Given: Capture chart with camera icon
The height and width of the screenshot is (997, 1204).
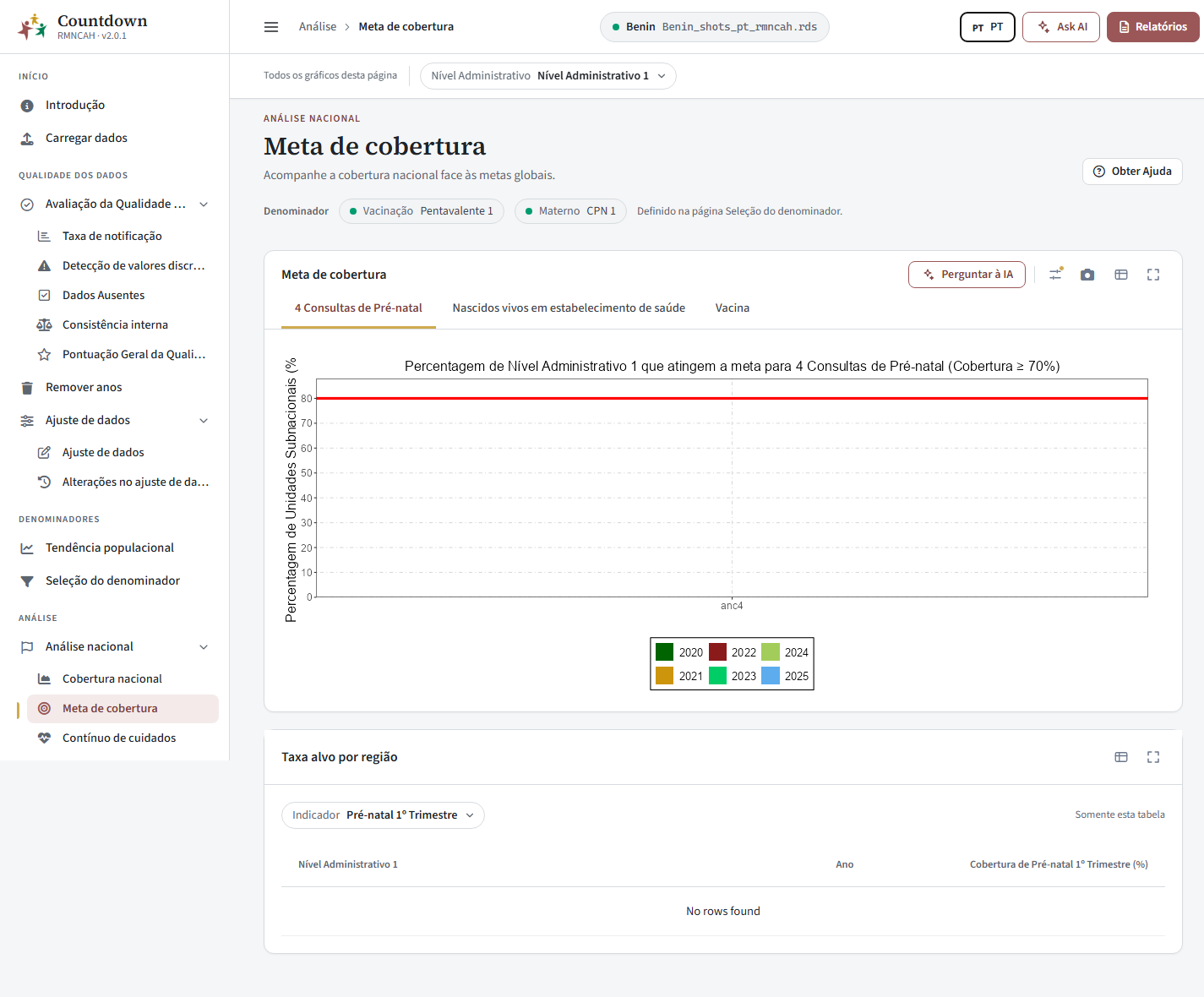Looking at the screenshot, I should coord(1087,275).
